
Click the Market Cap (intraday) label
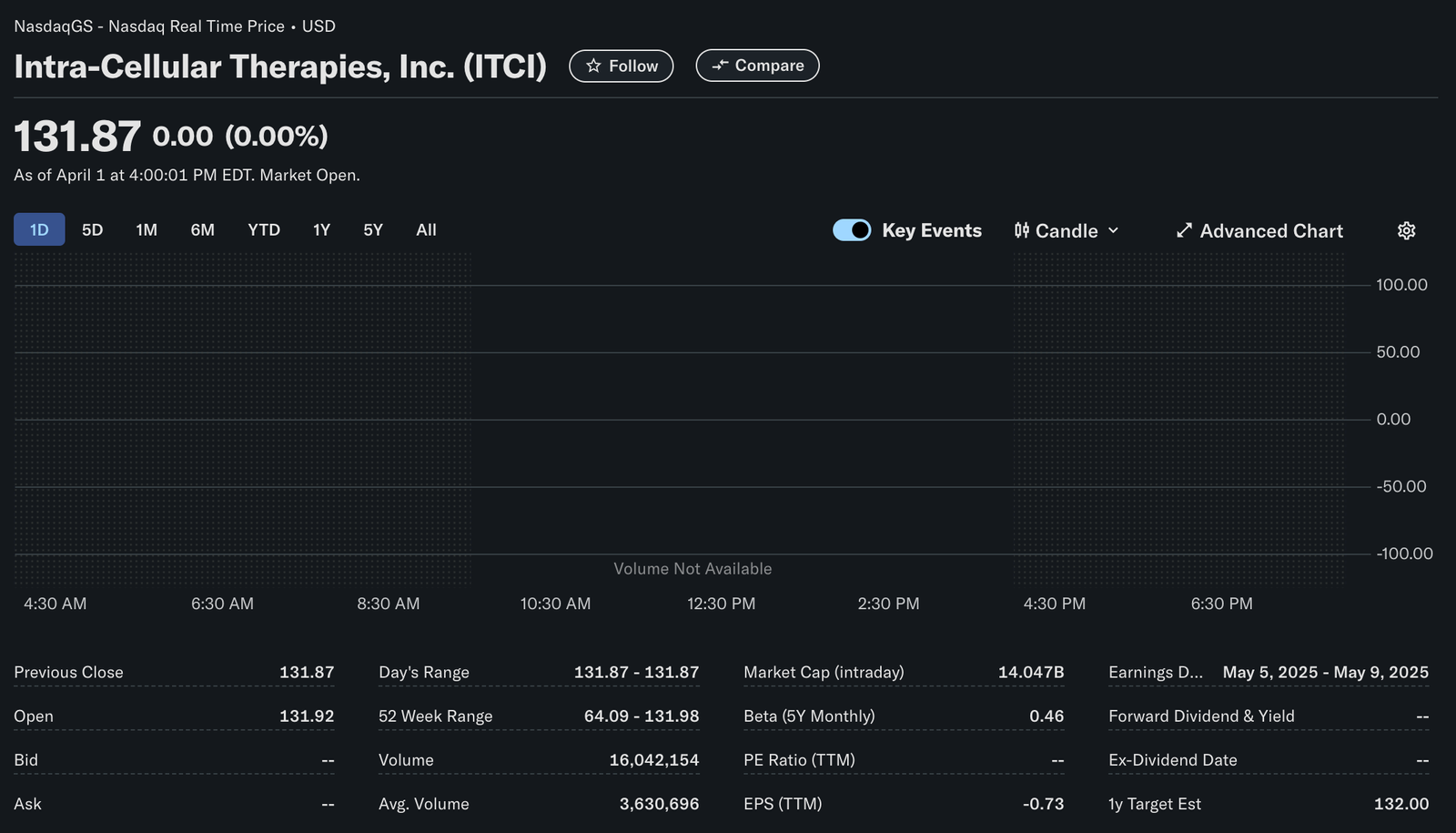pos(824,672)
